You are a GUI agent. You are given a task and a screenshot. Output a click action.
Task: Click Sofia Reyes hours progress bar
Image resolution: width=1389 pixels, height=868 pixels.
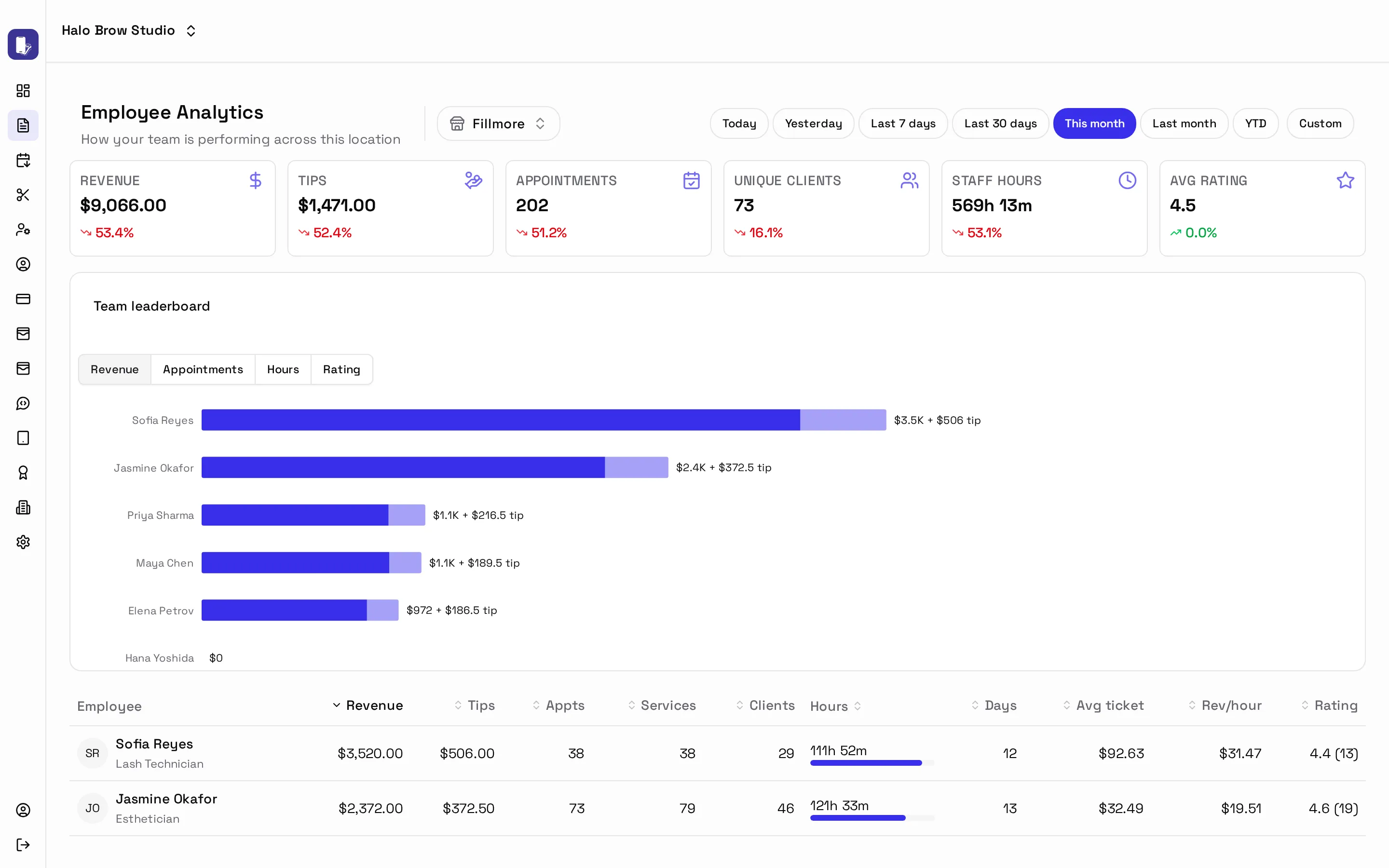(x=872, y=763)
